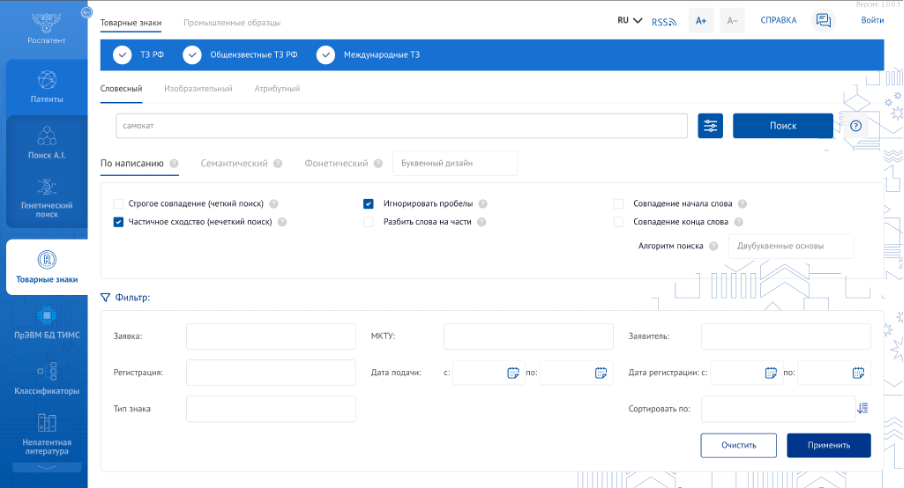
Task: Click the Применить button
Action: point(828,445)
